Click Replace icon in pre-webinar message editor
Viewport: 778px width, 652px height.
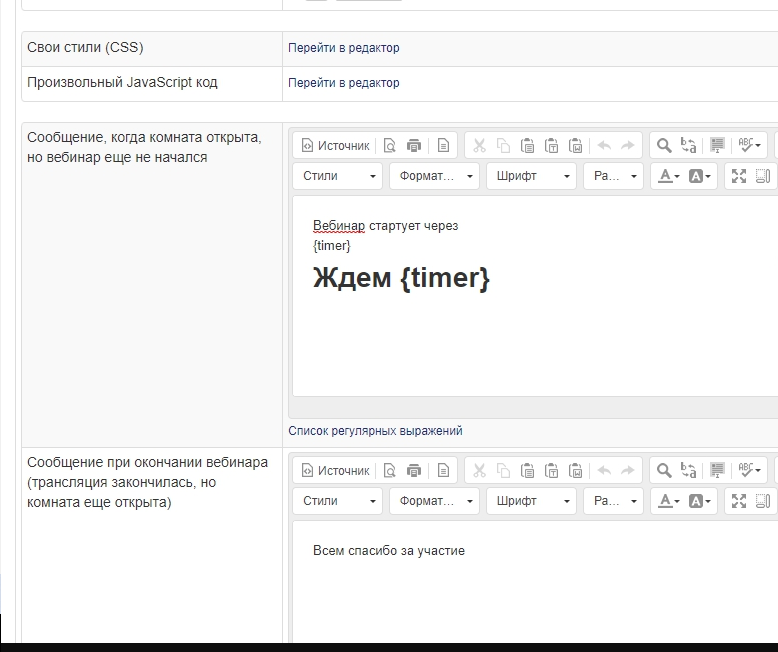pos(688,146)
